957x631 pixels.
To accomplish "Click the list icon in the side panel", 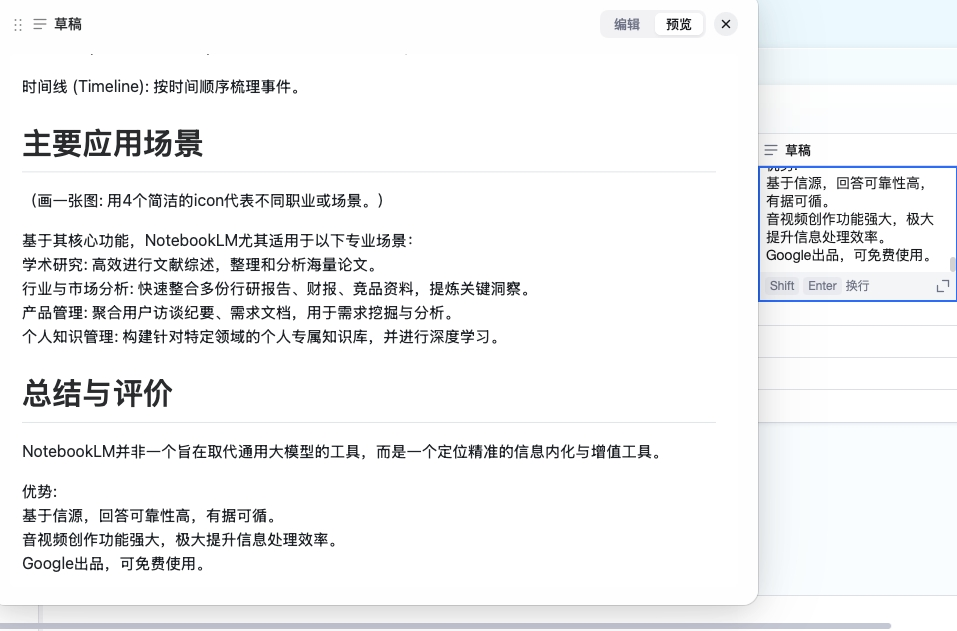I will (x=771, y=150).
